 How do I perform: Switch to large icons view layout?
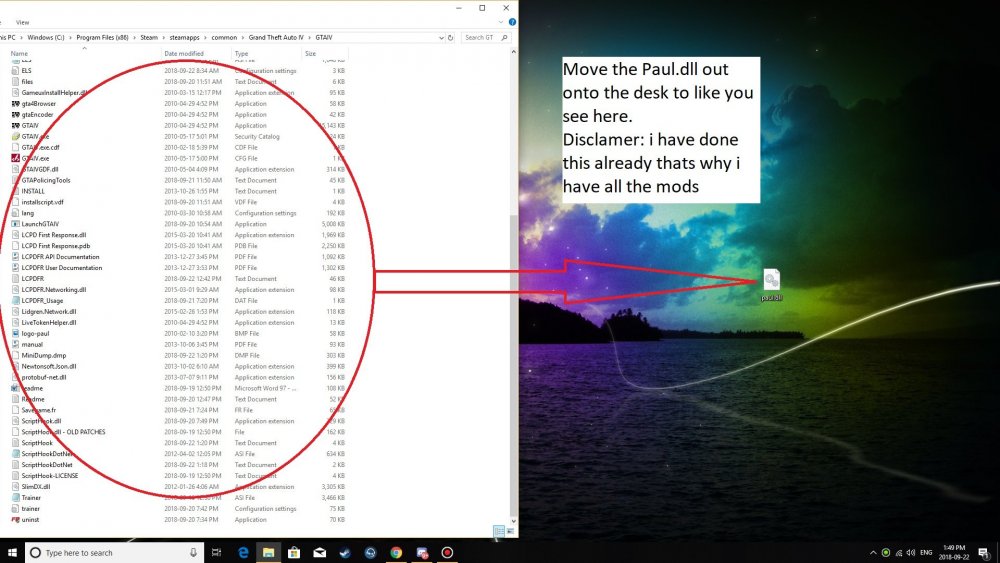510,531
